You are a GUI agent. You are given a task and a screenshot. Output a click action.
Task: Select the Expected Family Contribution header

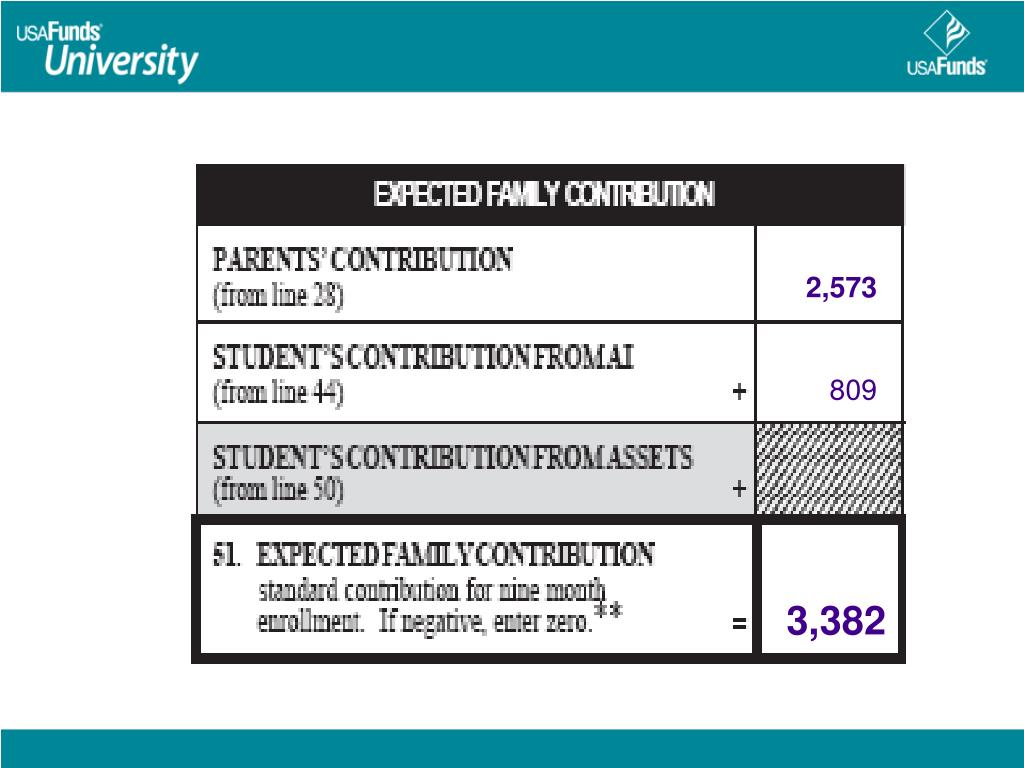pos(544,194)
